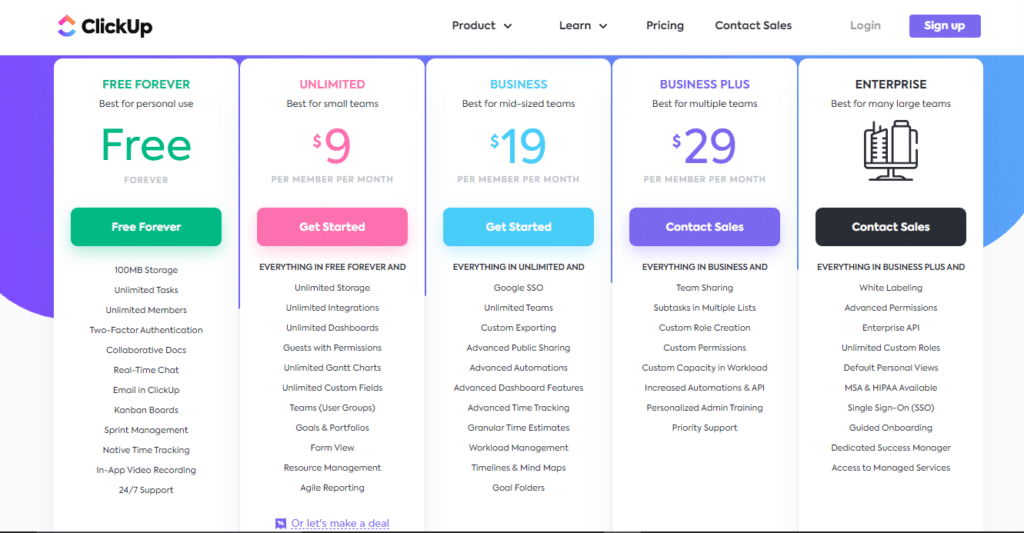Image resolution: width=1024 pixels, height=533 pixels.
Task: Click the Login link
Action: [x=865, y=25]
